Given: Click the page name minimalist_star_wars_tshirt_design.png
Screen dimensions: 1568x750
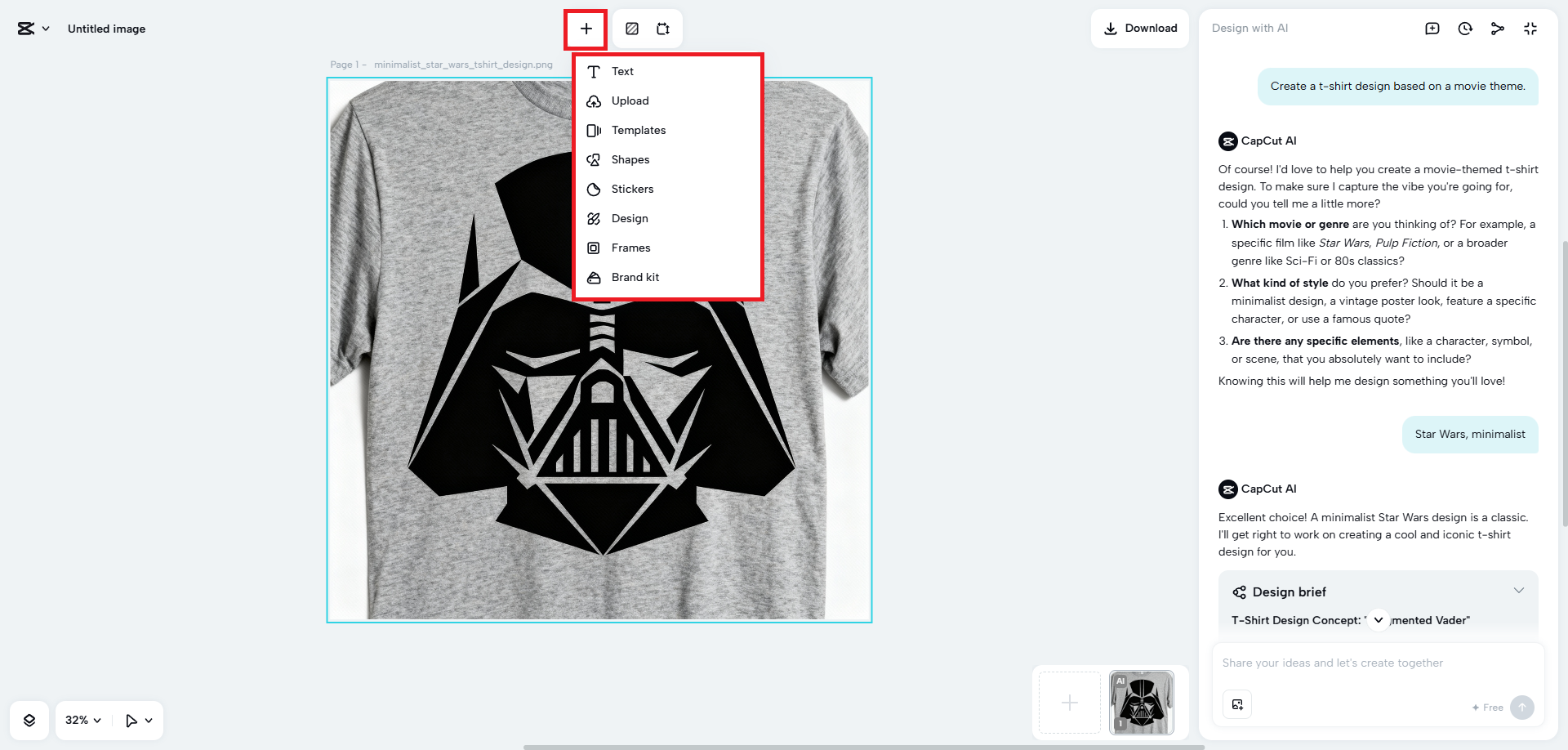Looking at the screenshot, I should coord(463,65).
